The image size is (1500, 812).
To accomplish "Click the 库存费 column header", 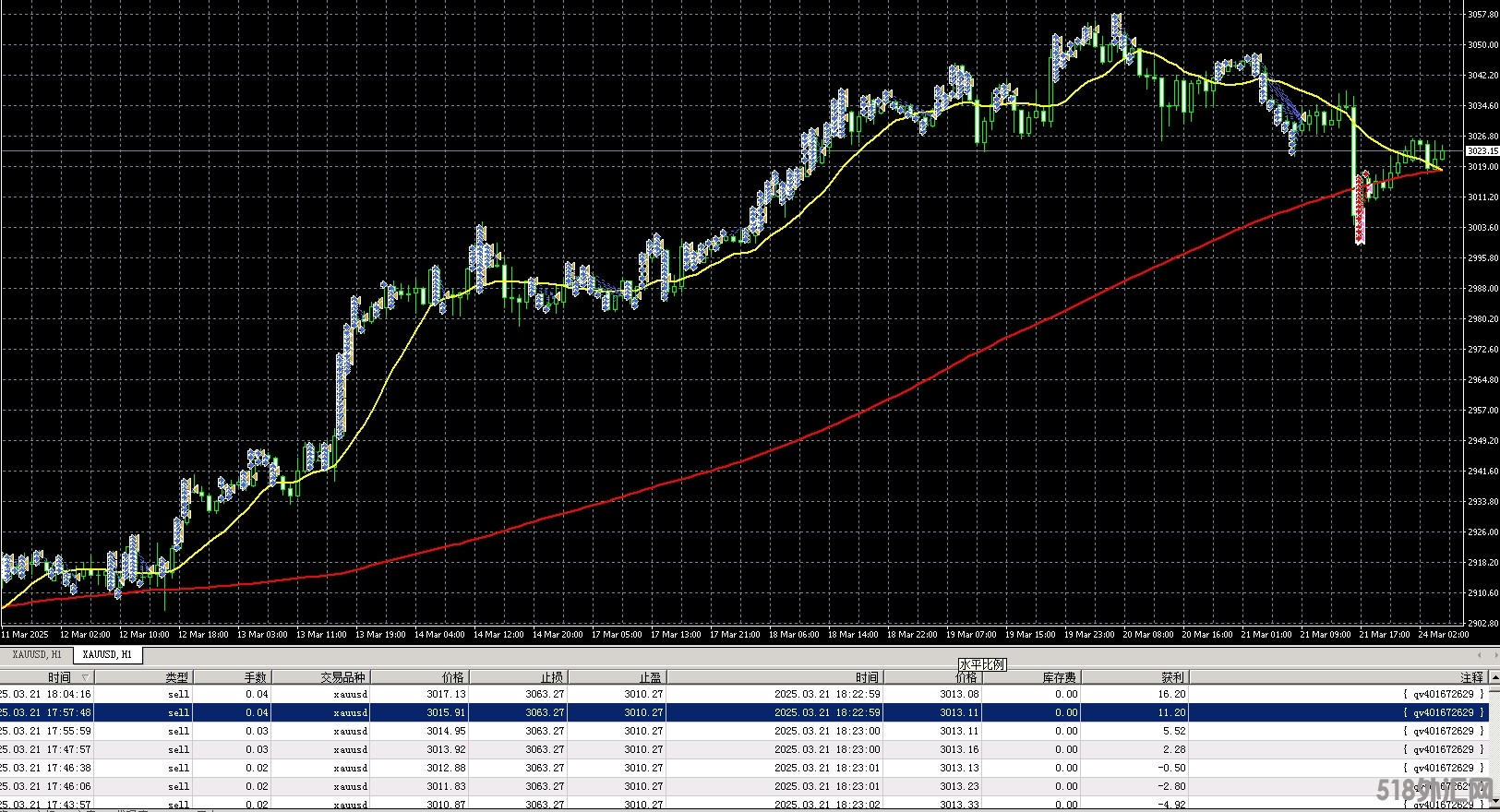I will click(1059, 677).
